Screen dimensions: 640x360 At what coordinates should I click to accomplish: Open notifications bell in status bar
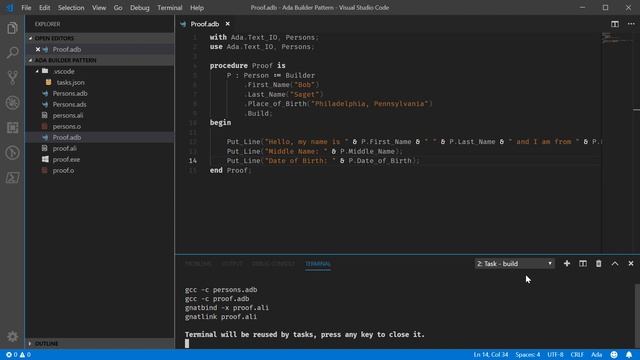(629, 355)
